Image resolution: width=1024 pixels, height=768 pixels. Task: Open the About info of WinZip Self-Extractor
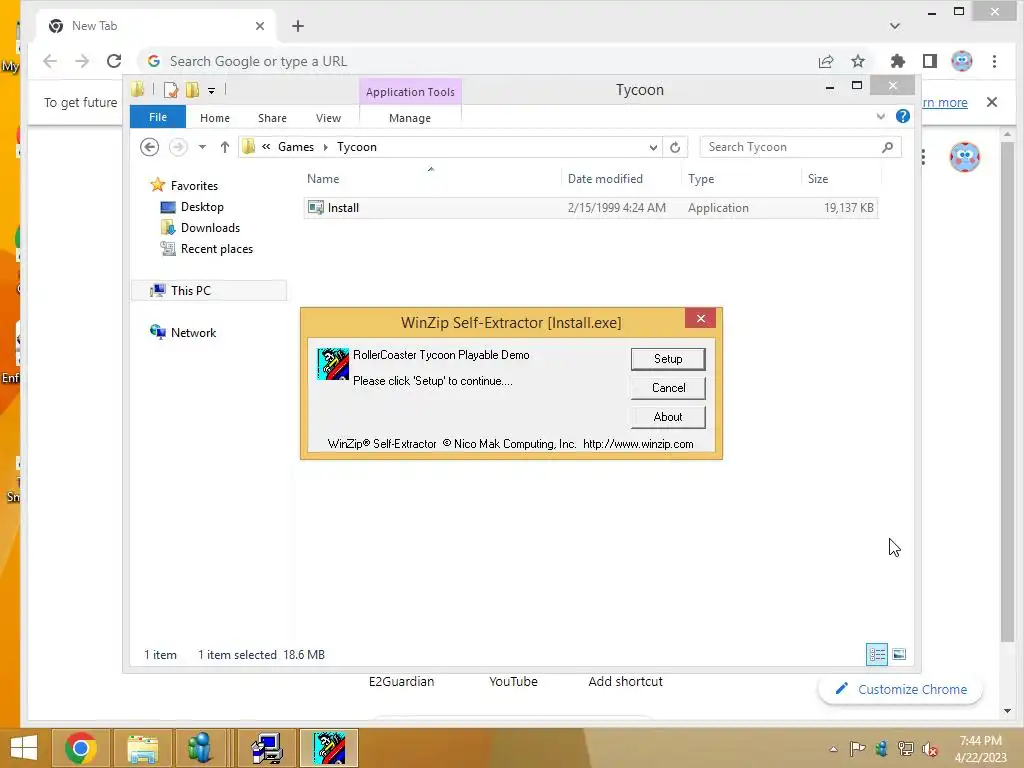pyautogui.click(x=667, y=417)
